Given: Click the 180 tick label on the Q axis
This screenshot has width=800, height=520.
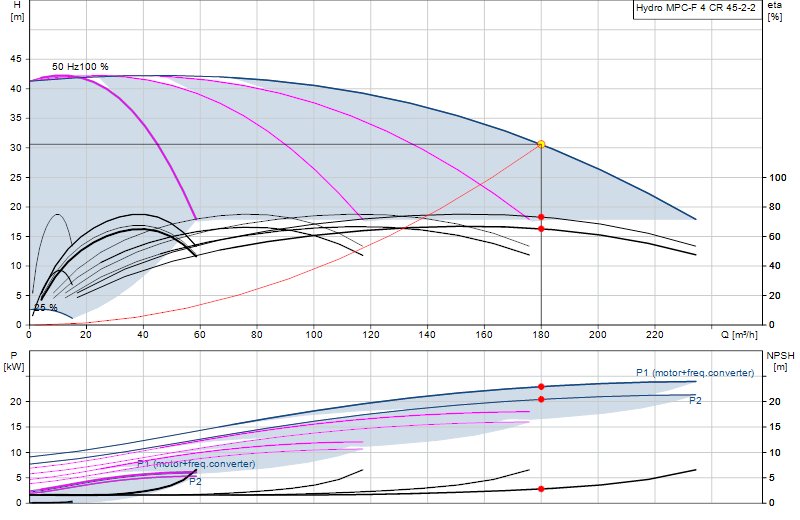Looking at the screenshot, I should (541, 335).
